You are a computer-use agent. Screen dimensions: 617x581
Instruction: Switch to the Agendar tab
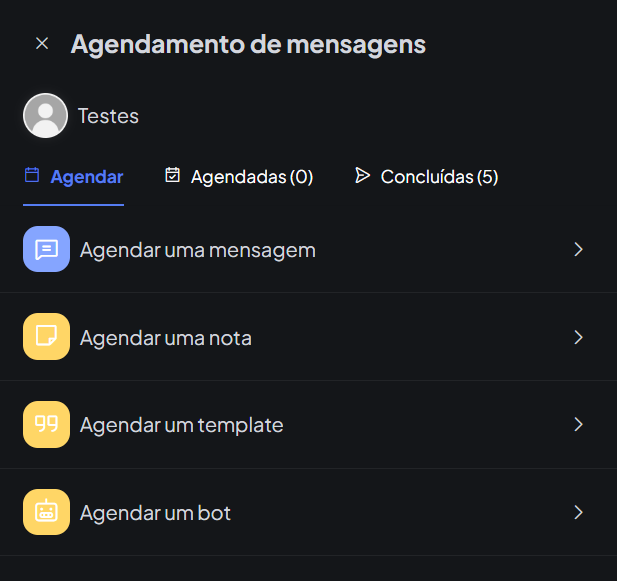[x=86, y=177]
